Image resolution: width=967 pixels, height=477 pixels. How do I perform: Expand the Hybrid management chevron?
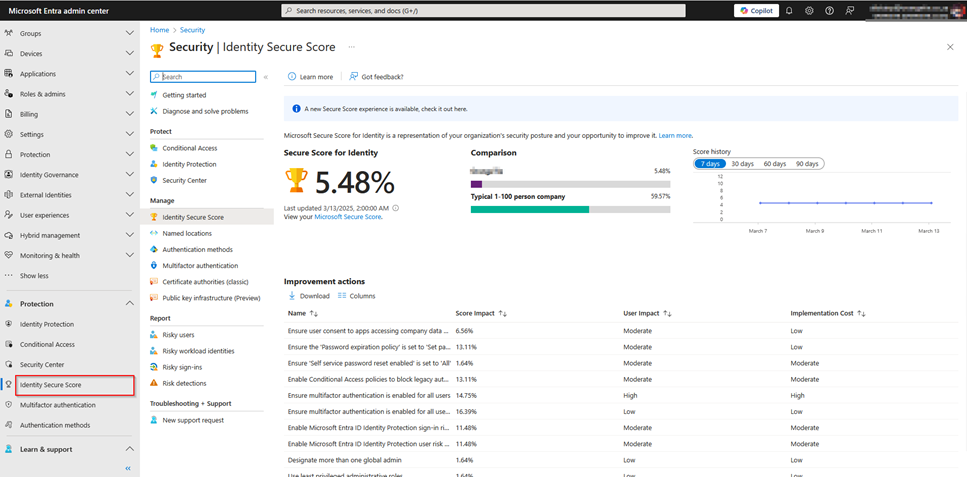[130, 235]
